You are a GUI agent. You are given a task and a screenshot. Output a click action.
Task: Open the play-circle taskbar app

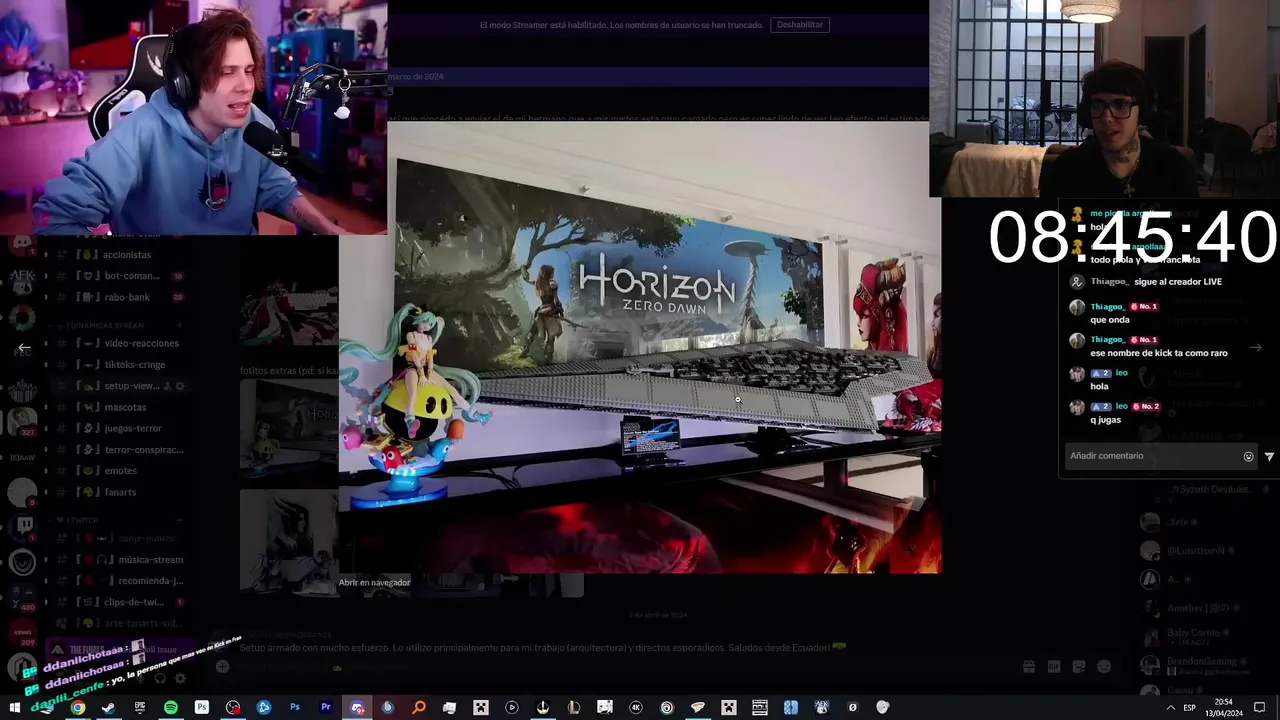512,708
